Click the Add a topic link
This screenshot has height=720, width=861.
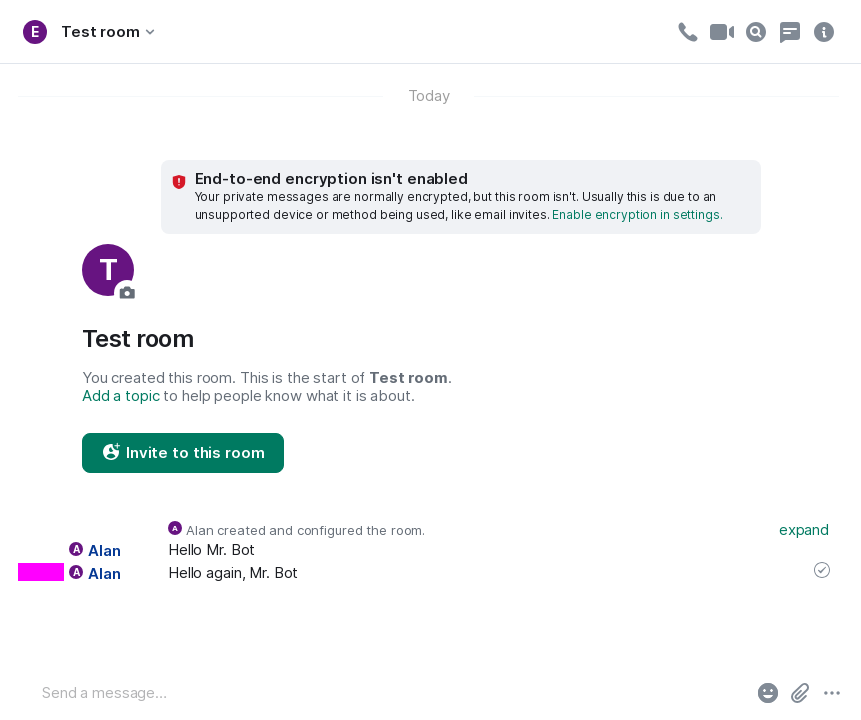coord(121,396)
